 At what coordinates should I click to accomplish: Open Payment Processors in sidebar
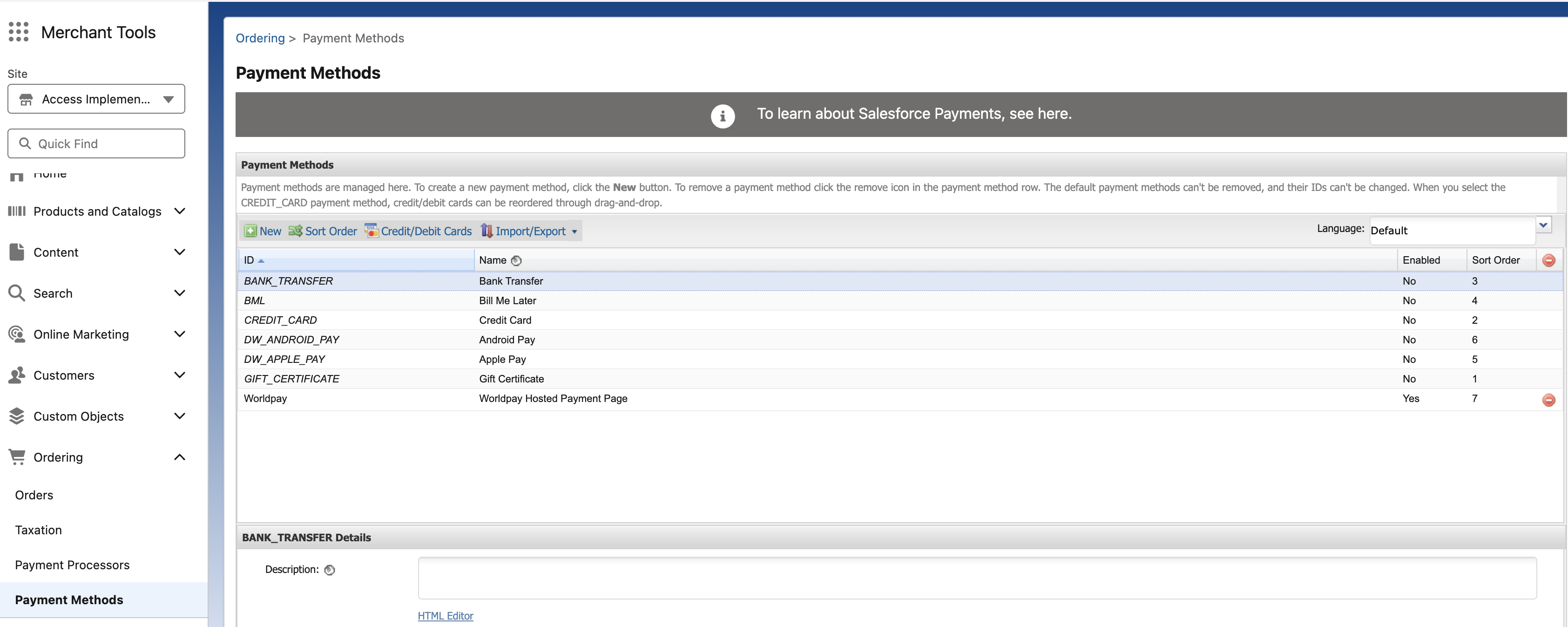coord(73,565)
